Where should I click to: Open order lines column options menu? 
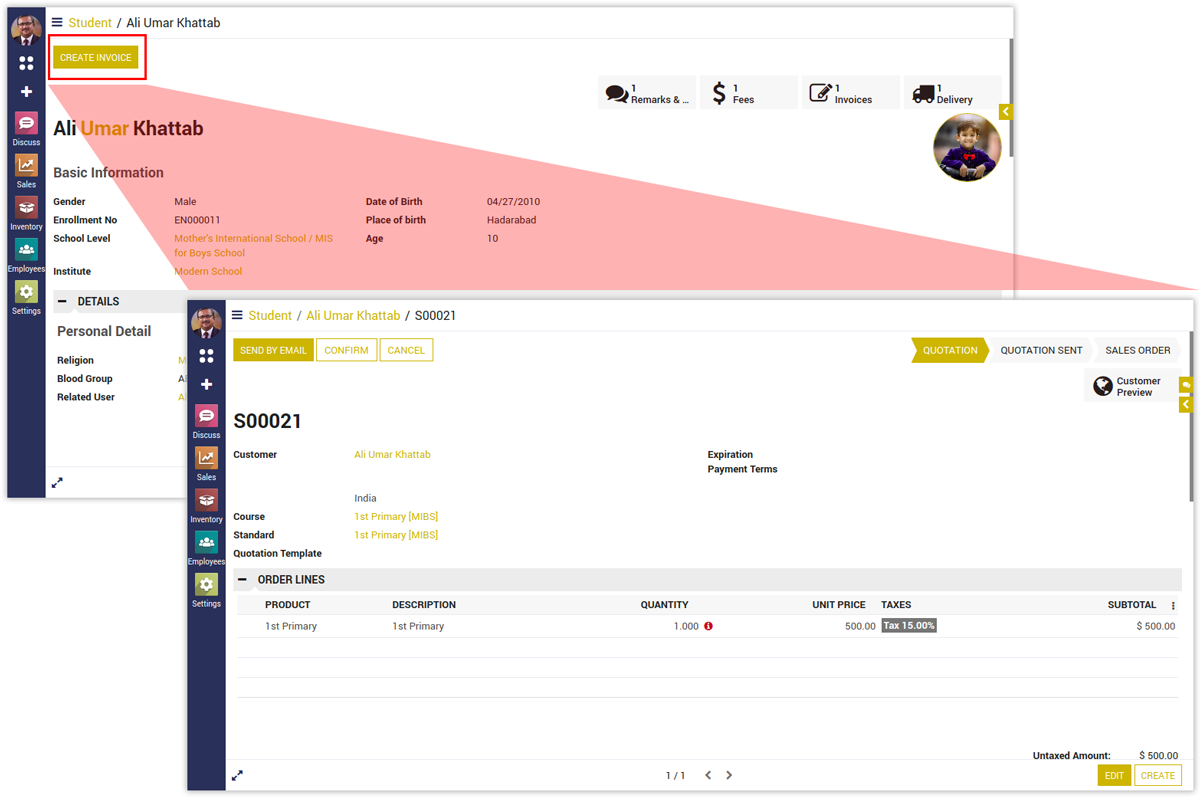(1173, 606)
